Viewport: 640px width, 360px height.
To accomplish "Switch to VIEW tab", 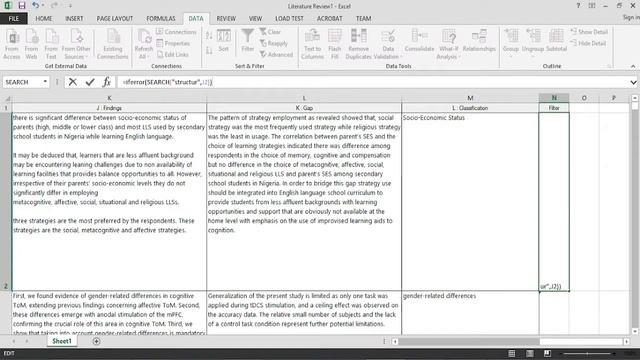I will coord(256,18).
